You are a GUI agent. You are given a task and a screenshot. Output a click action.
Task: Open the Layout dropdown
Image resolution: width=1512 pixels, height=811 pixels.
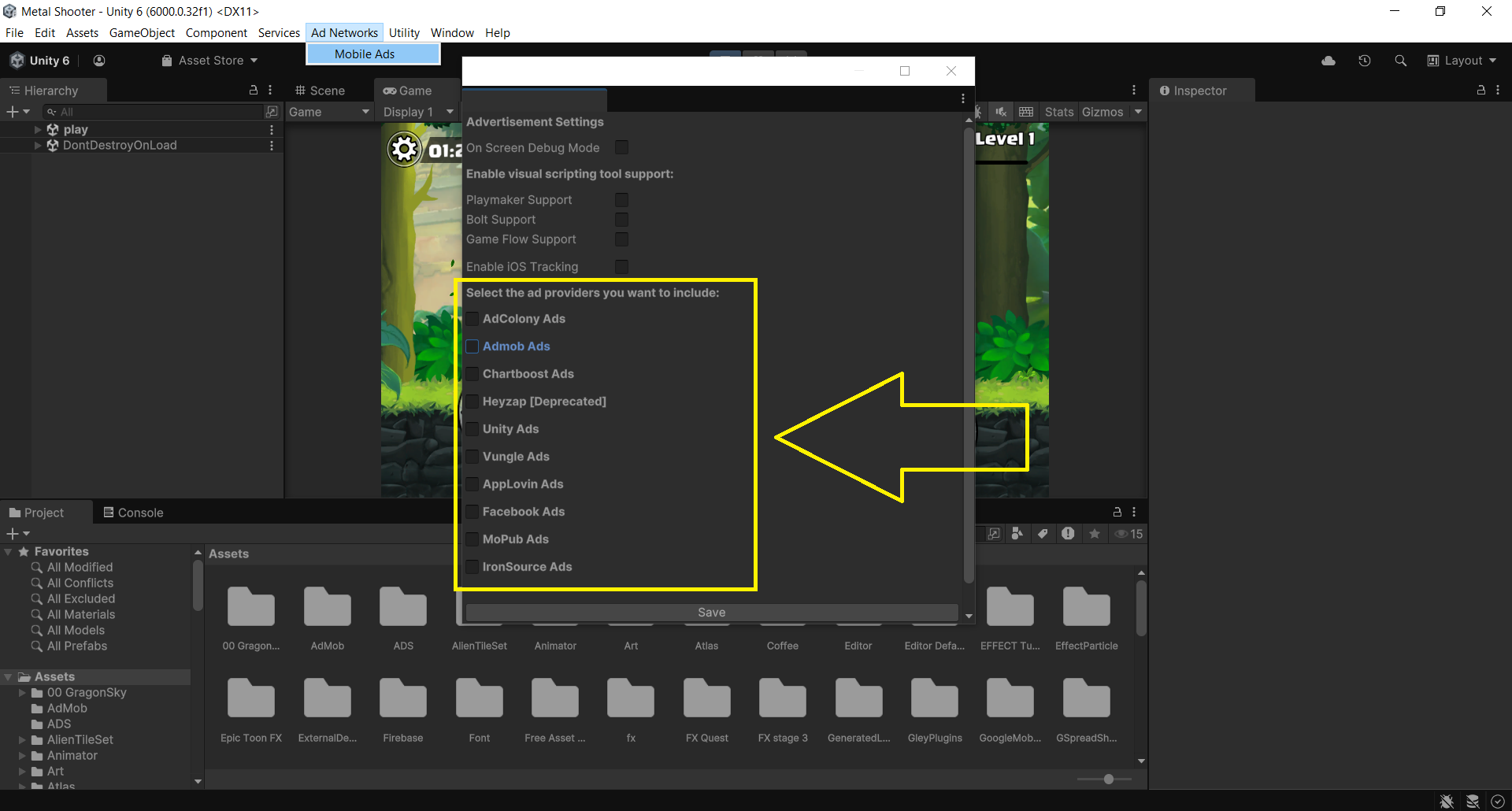click(1462, 61)
